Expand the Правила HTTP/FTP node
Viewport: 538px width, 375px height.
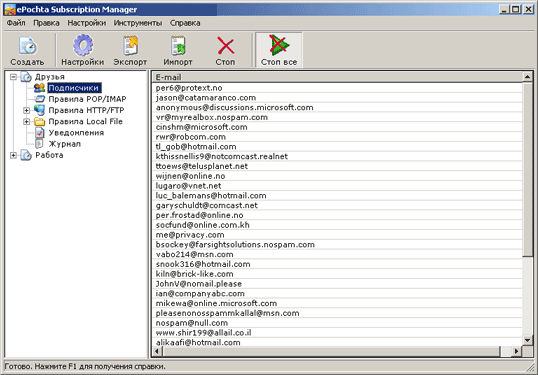(x=26, y=110)
